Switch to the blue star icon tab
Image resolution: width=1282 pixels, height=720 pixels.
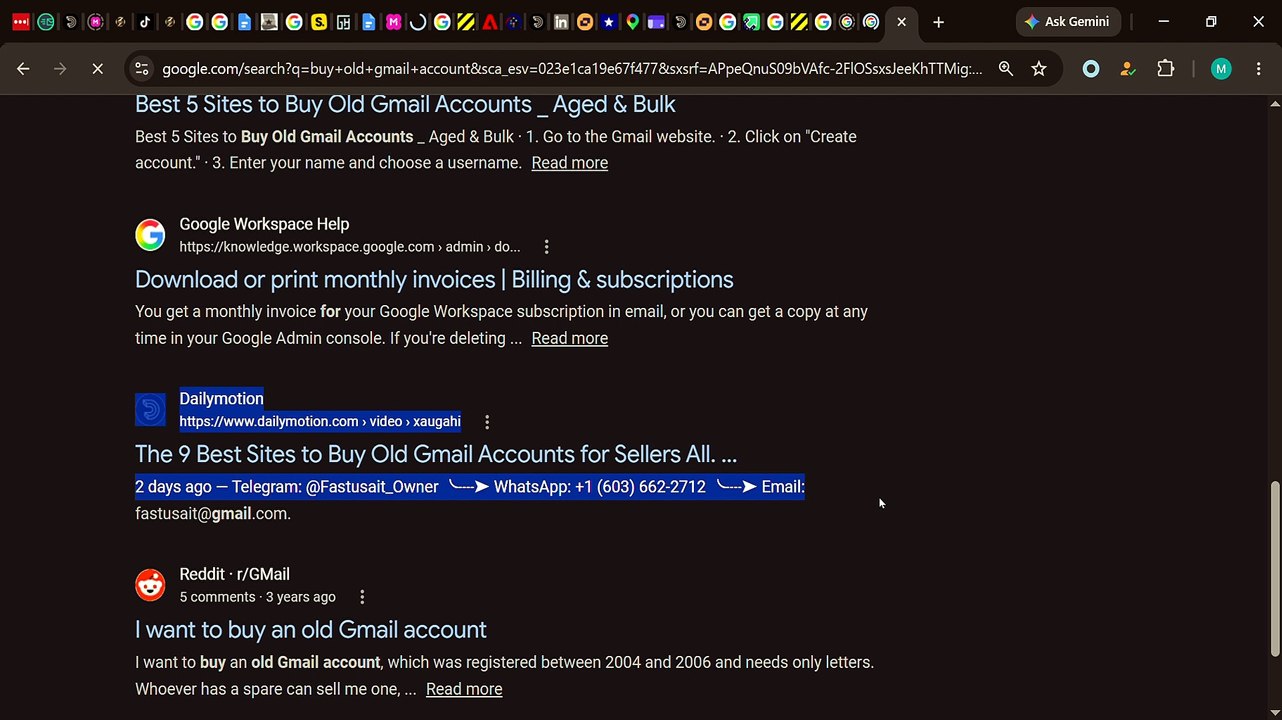pyautogui.click(x=608, y=22)
